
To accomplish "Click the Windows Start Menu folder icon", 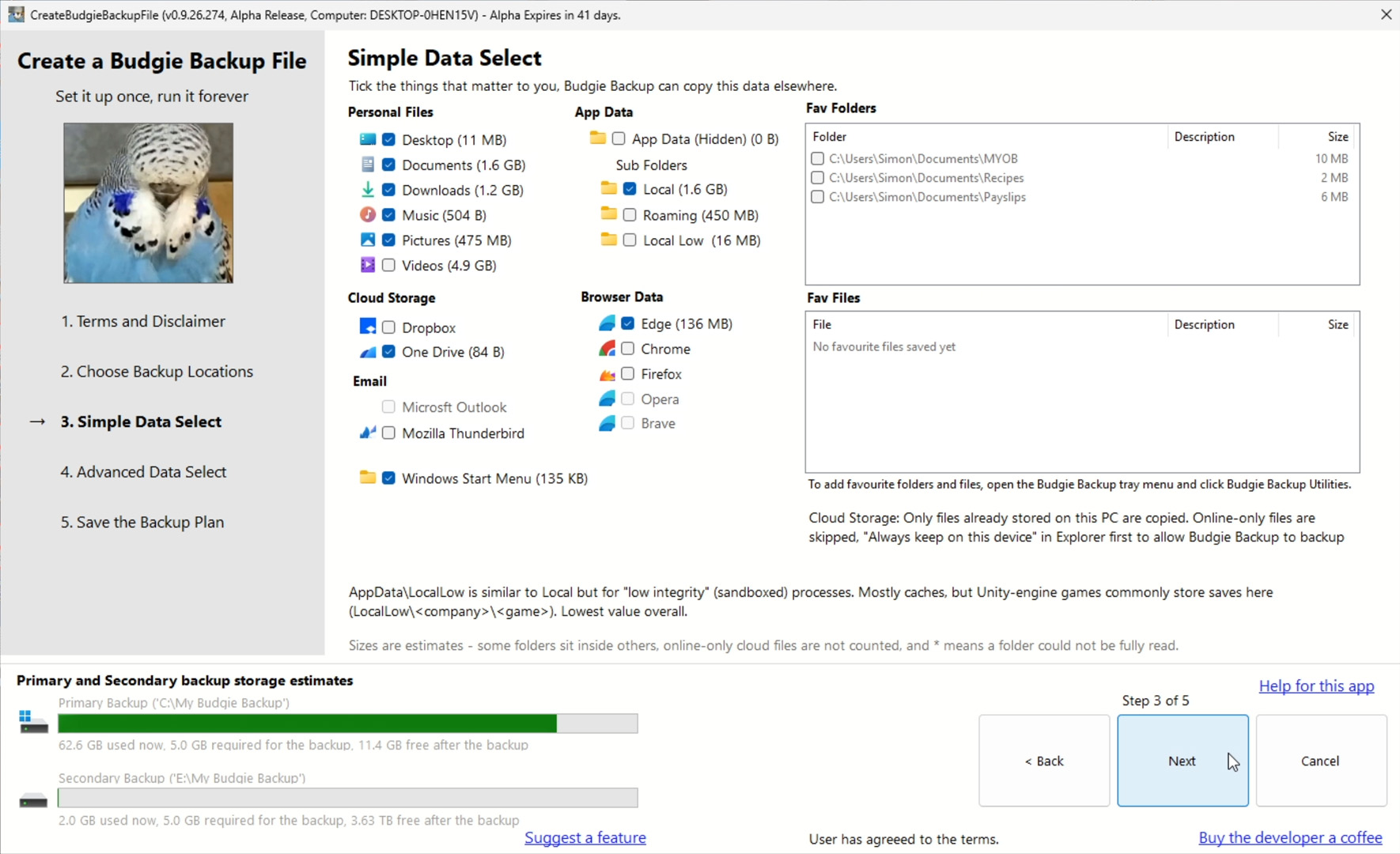I will point(368,478).
